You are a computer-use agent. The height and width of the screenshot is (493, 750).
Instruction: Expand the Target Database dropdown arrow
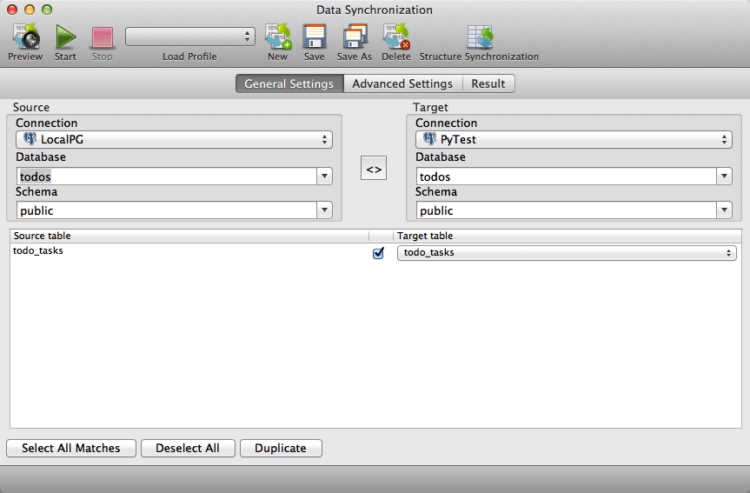(724, 176)
